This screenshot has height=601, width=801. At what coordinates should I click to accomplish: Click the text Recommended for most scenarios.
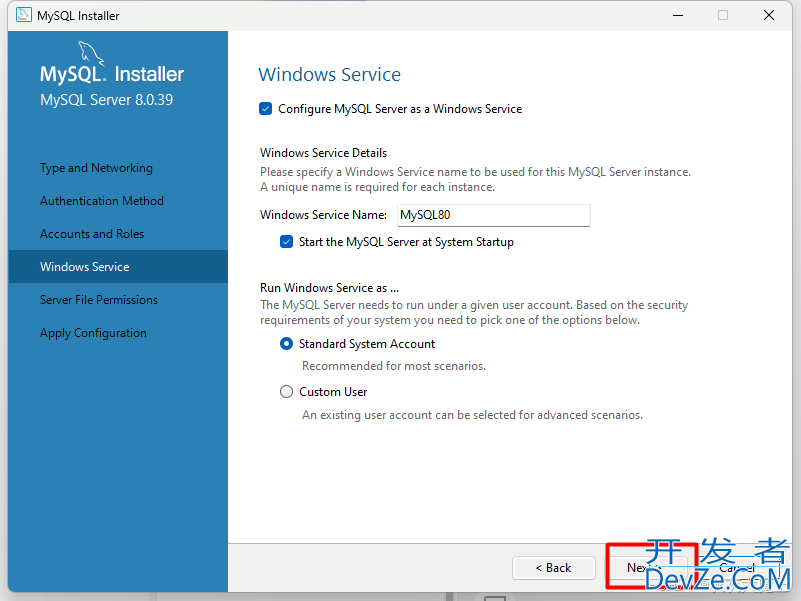[x=394, y=366]
